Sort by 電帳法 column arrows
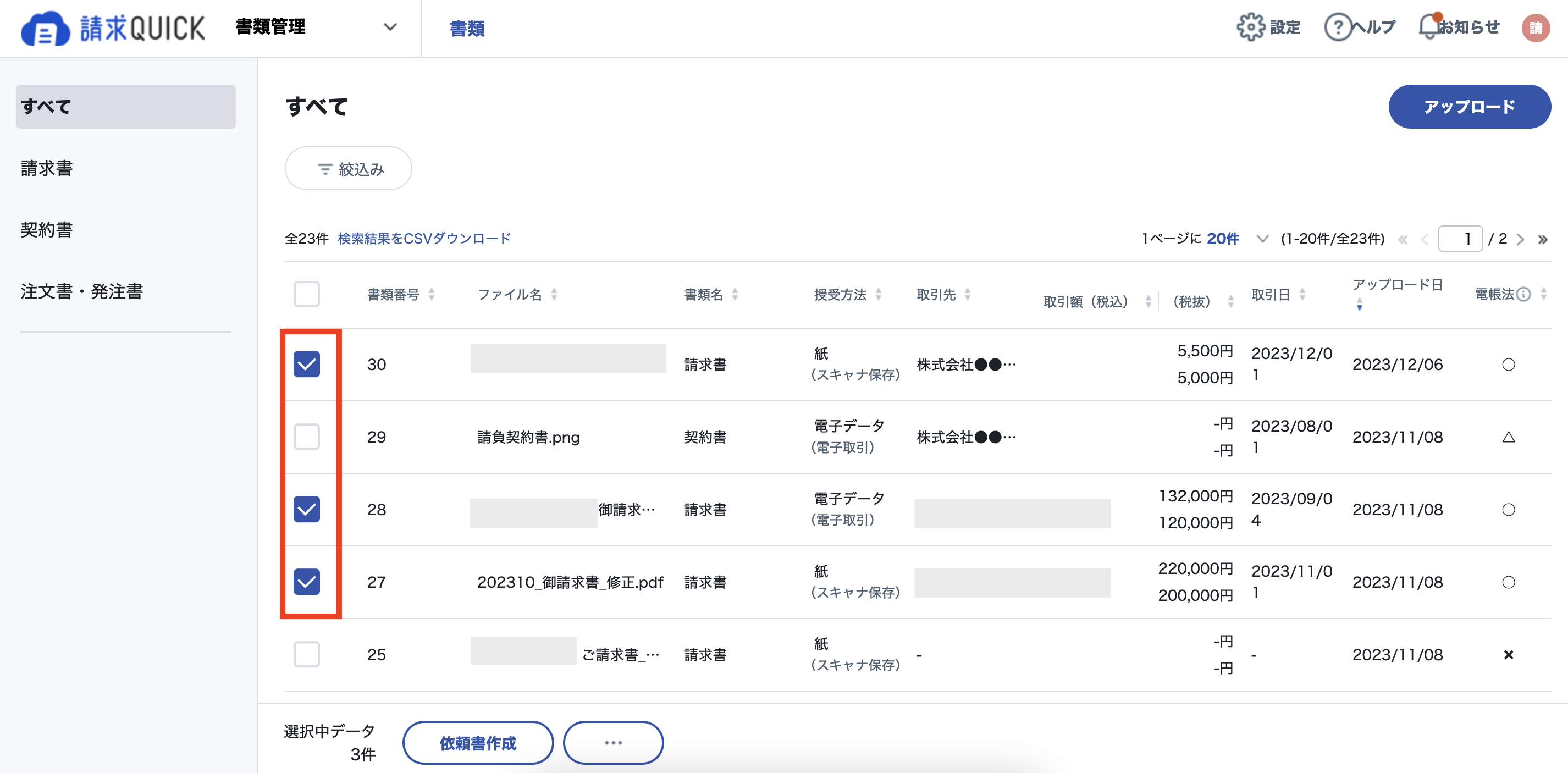This screenshot has width=1568, height=773. click(x=1544, y=295)
